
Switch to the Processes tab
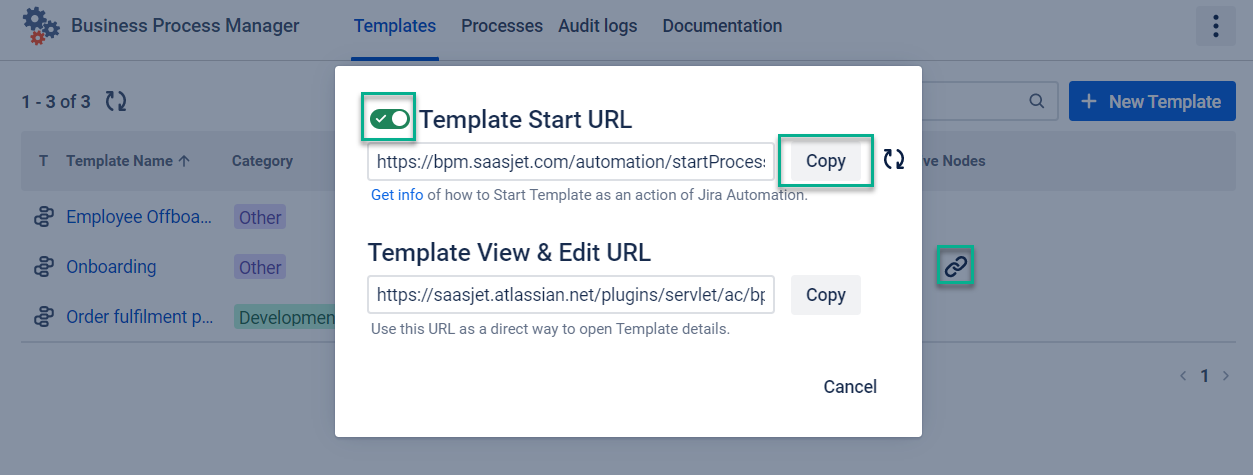point(501,26)
